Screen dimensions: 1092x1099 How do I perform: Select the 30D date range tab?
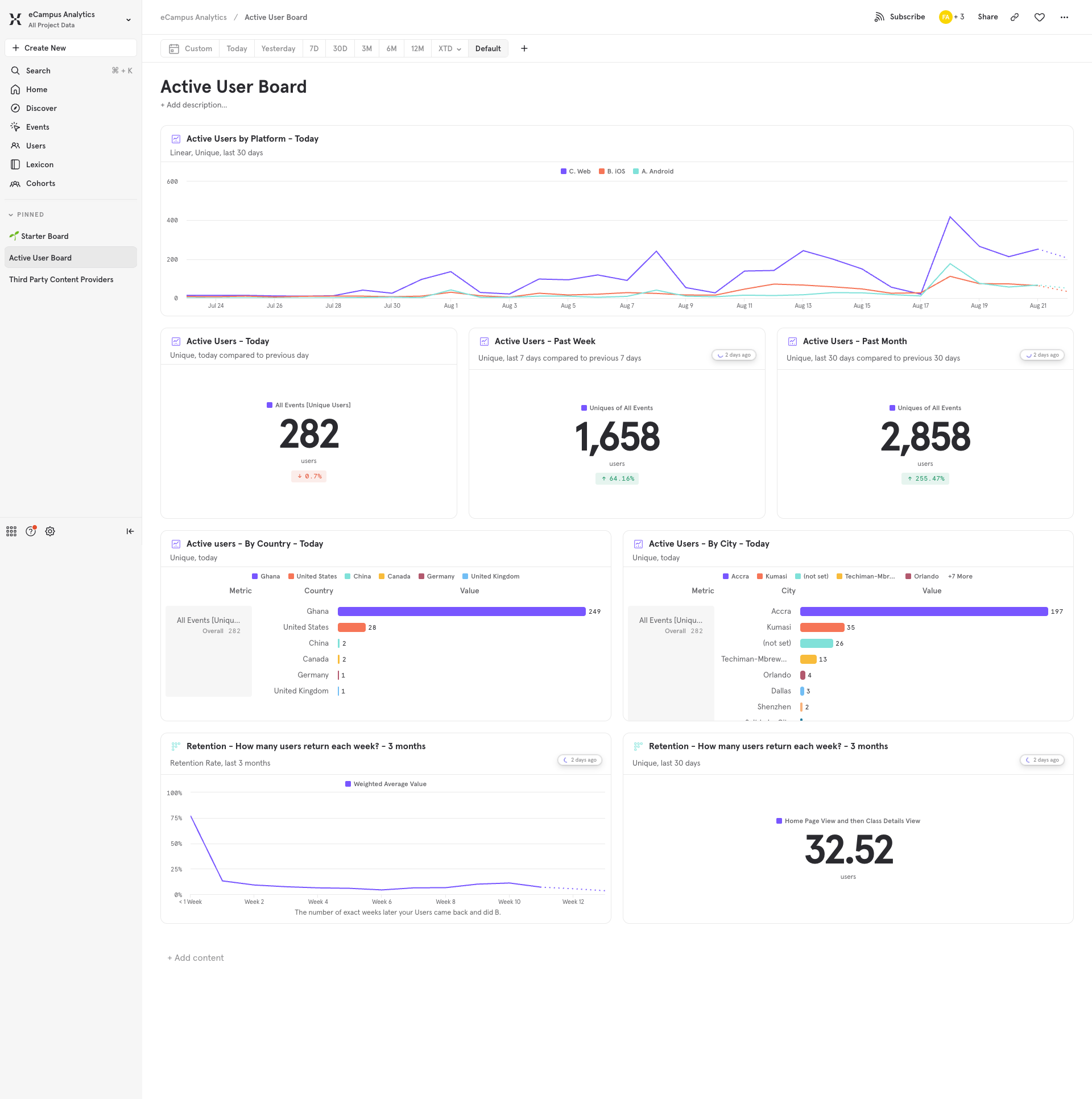(340, 48)
